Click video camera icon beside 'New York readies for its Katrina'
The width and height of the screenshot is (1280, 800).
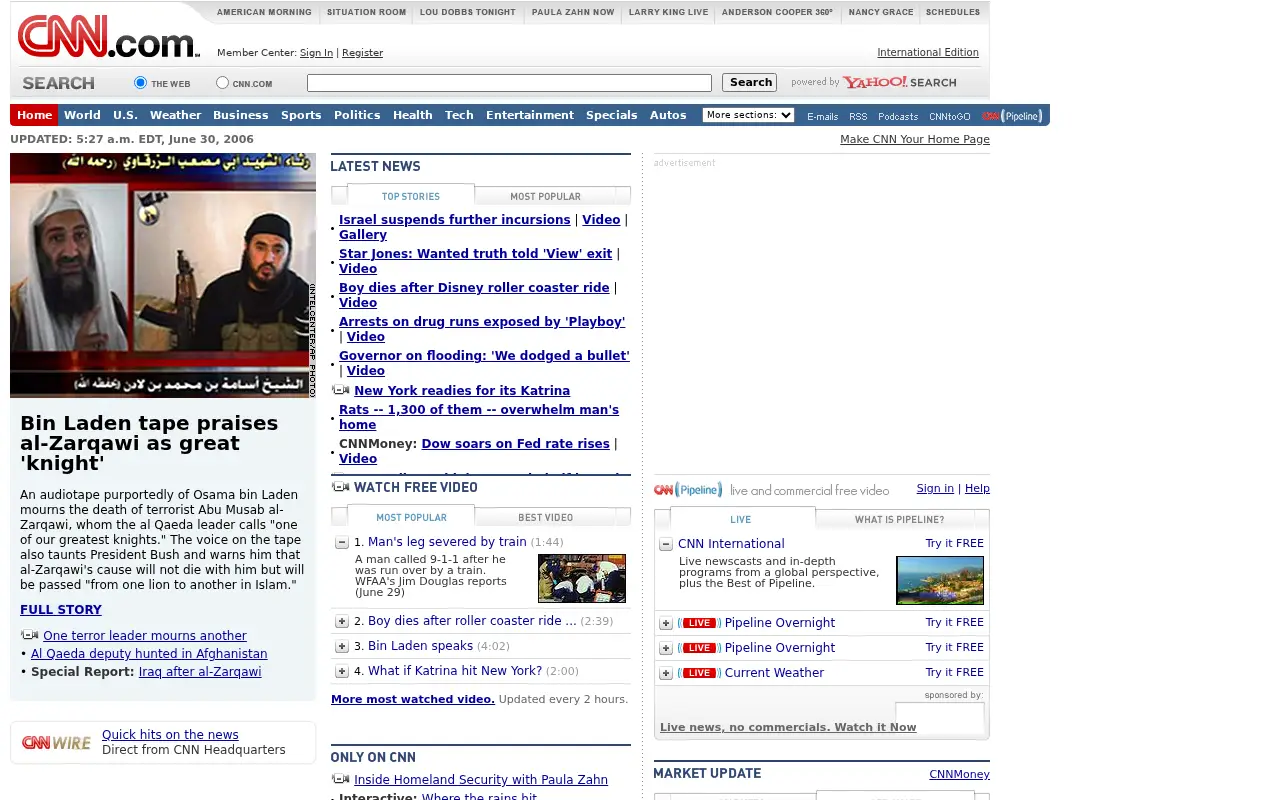341,390
